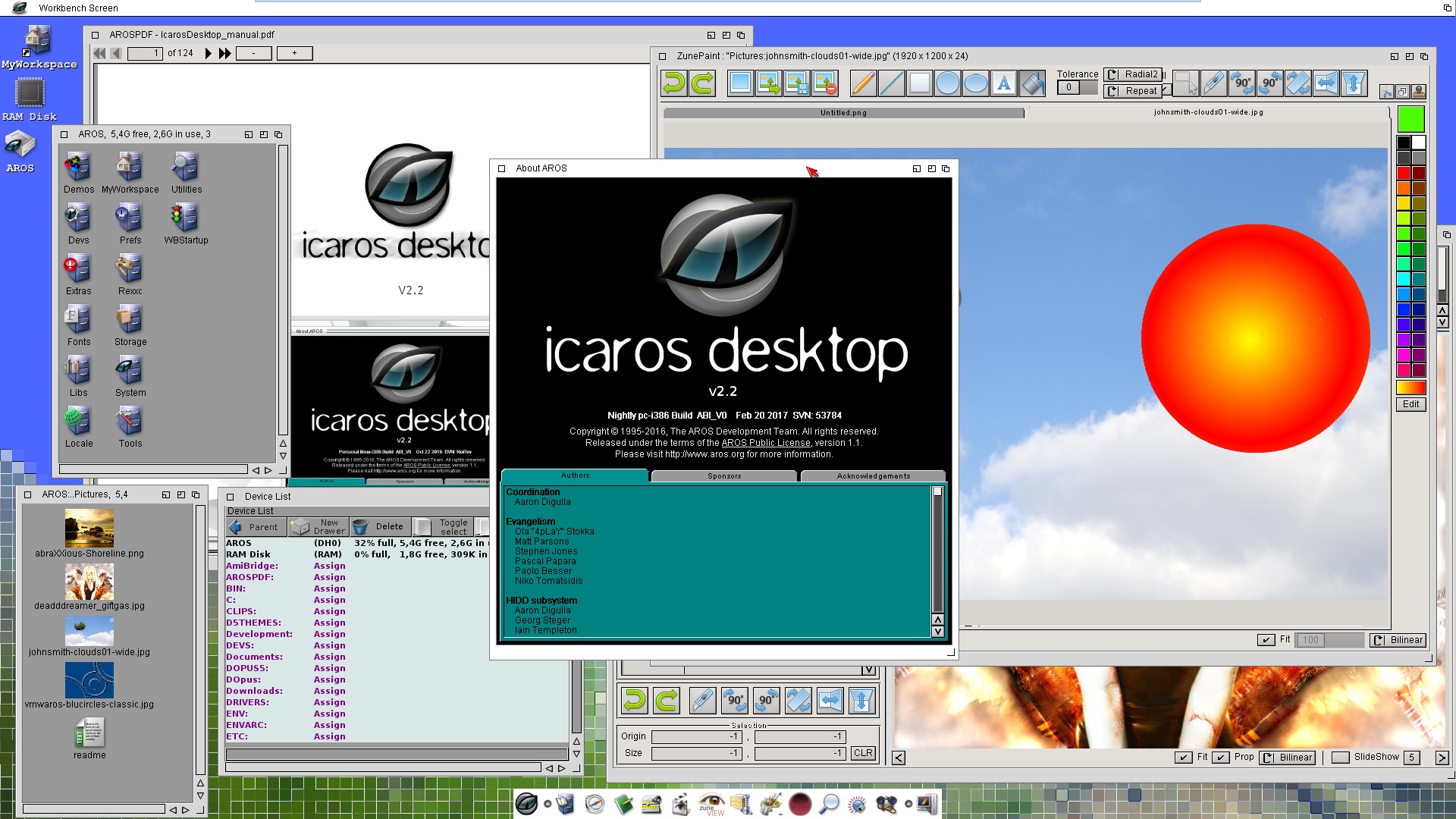1456x819 pixels.
Task: Switch to the Acknowledgements tab in About AROS
Action: pos(873,476)
